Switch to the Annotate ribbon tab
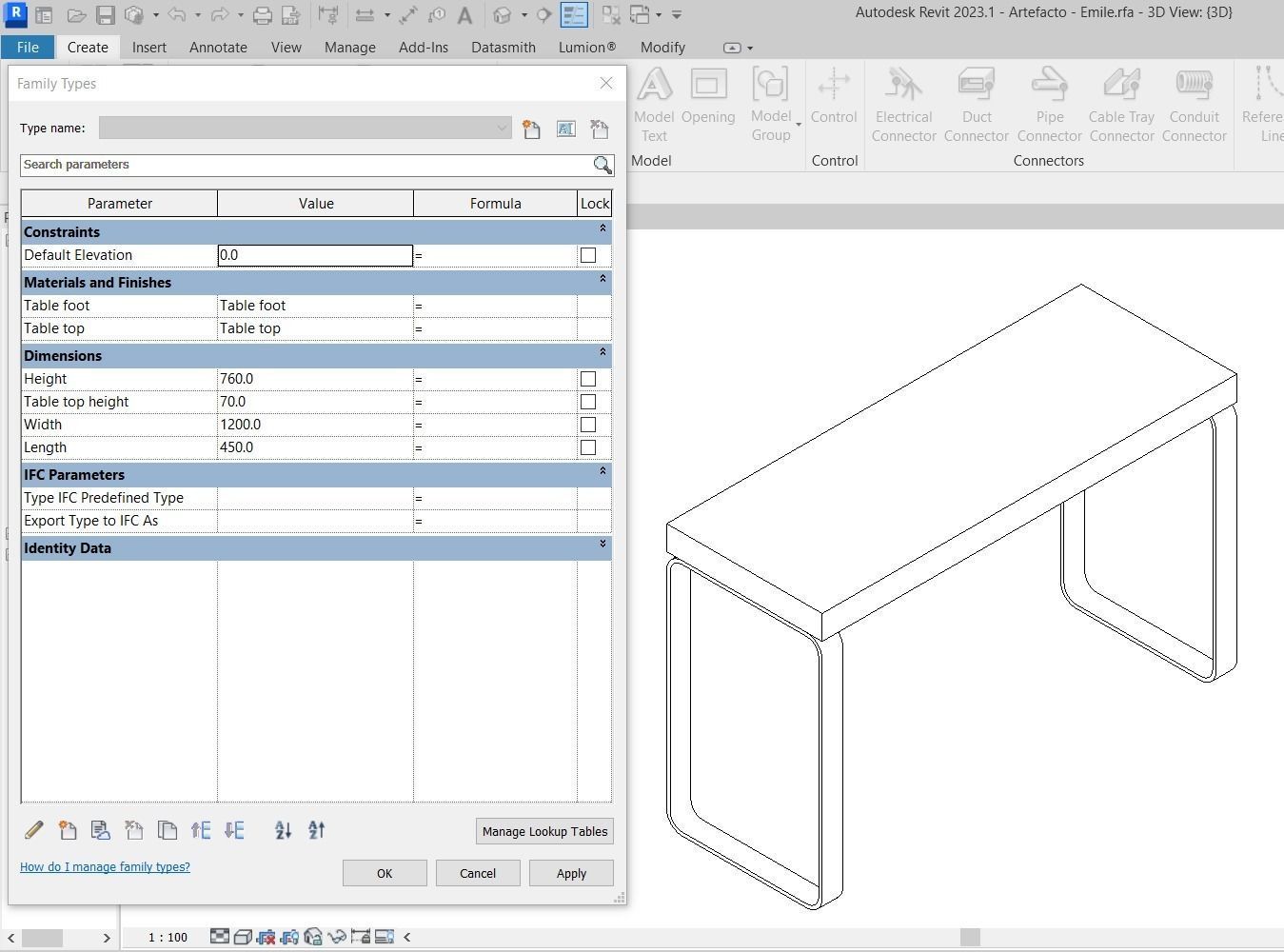The width and height of the screenshot is (1284, 952). [x=218, y=47]
